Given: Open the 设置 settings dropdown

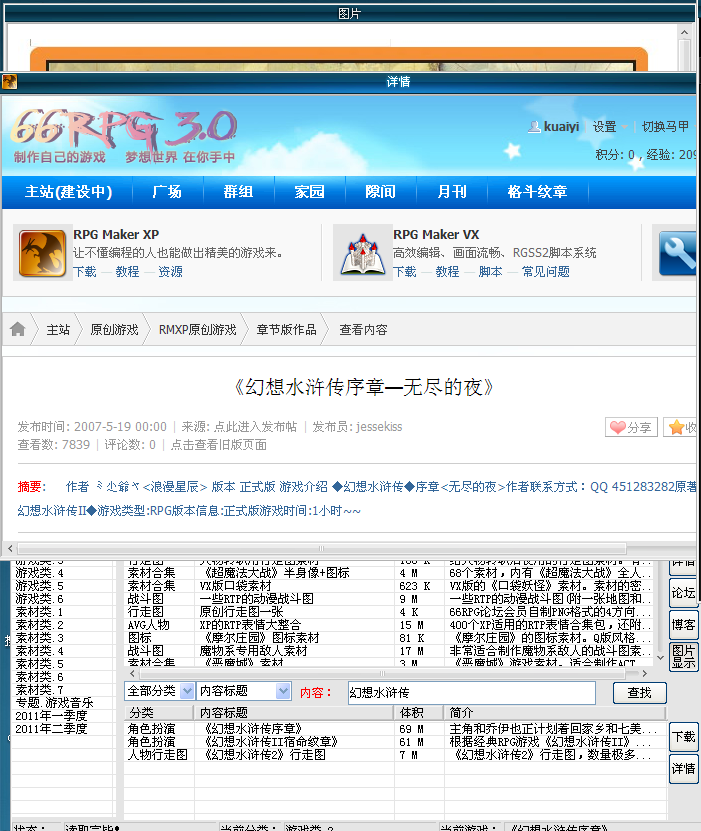Looking at the screenshot, I should click(610, 127).
